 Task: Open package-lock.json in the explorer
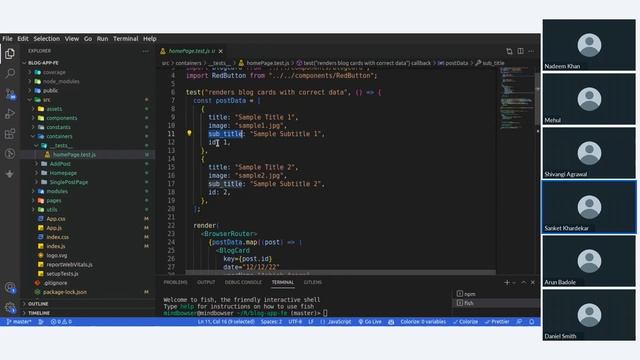pos(64,292)
